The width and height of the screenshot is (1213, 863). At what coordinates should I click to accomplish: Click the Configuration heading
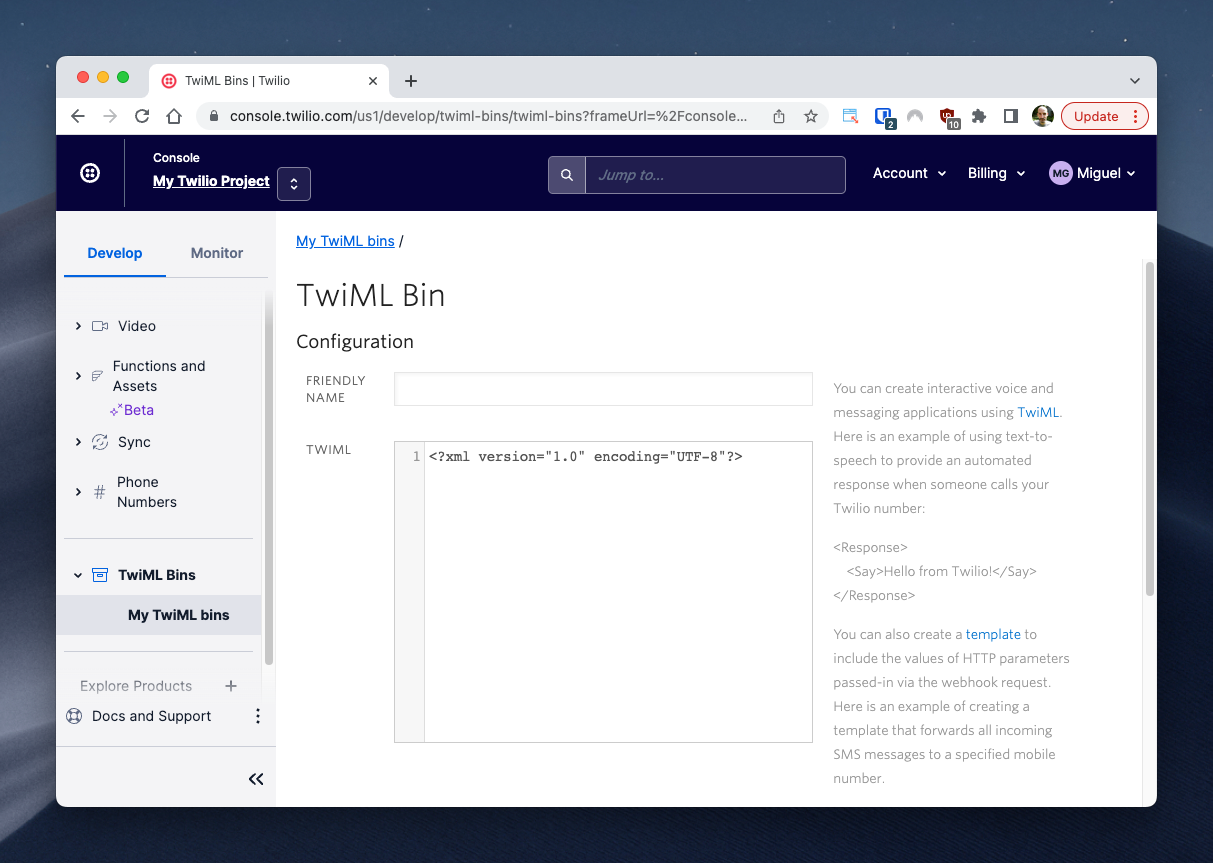click(355, 342)
